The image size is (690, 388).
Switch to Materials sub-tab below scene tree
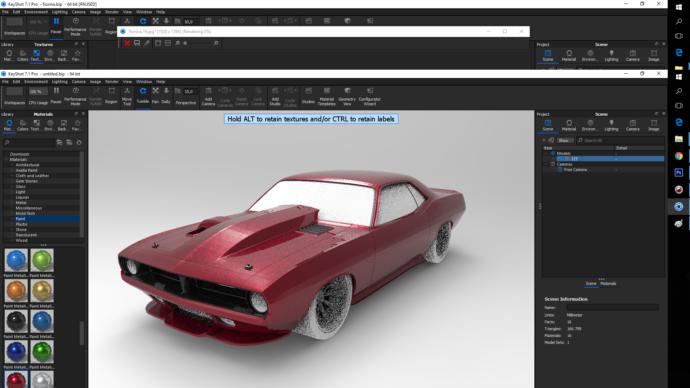coord(608,284)
